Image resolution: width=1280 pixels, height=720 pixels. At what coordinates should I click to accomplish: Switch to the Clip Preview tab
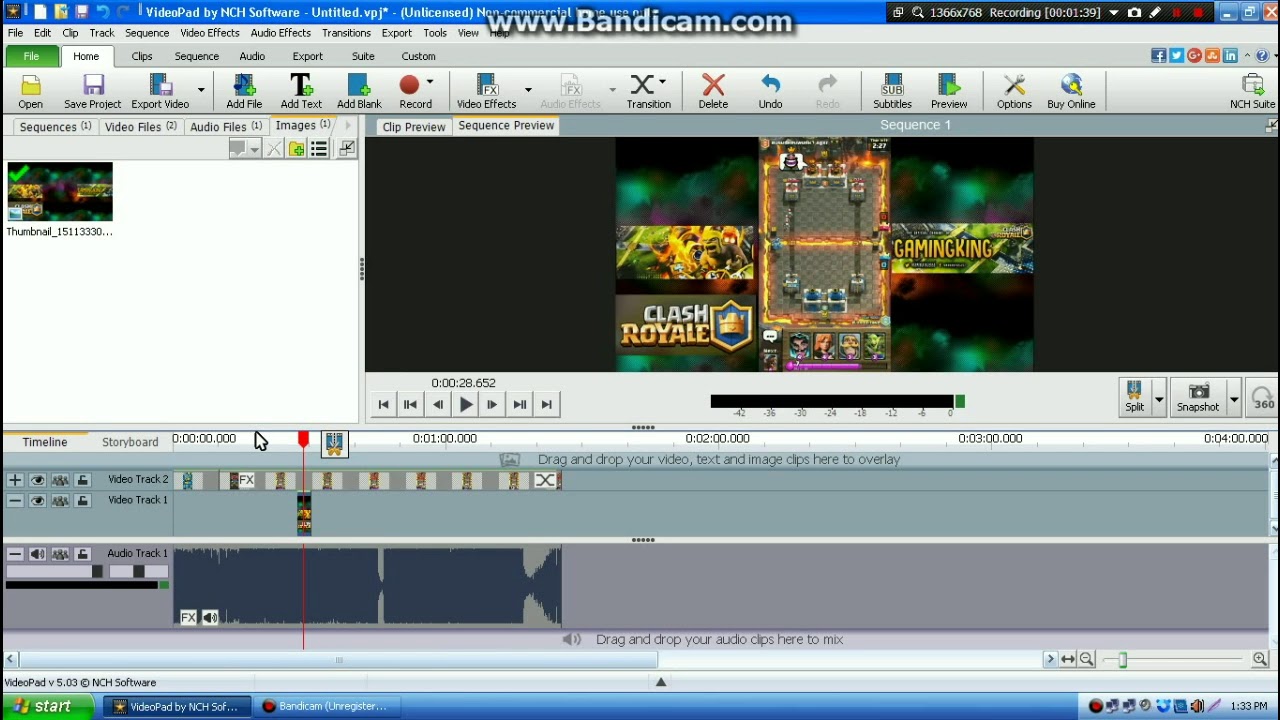click(414, 127)
